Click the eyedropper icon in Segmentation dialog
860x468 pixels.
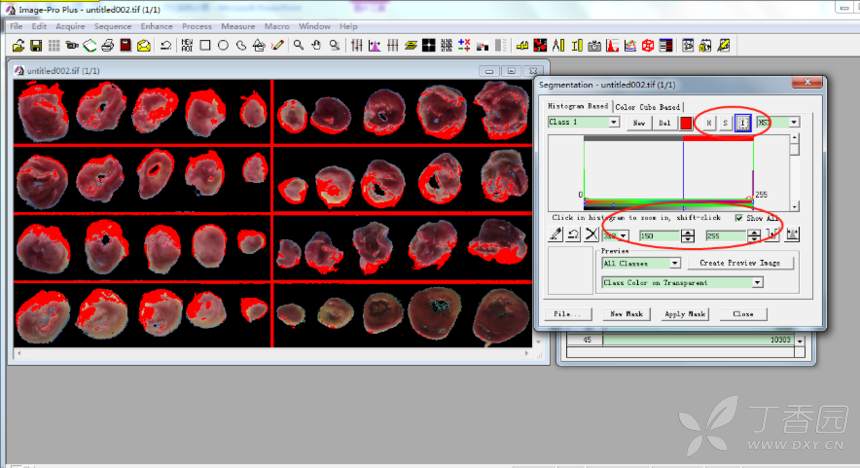pyautogui.click(x=557, y=235)
